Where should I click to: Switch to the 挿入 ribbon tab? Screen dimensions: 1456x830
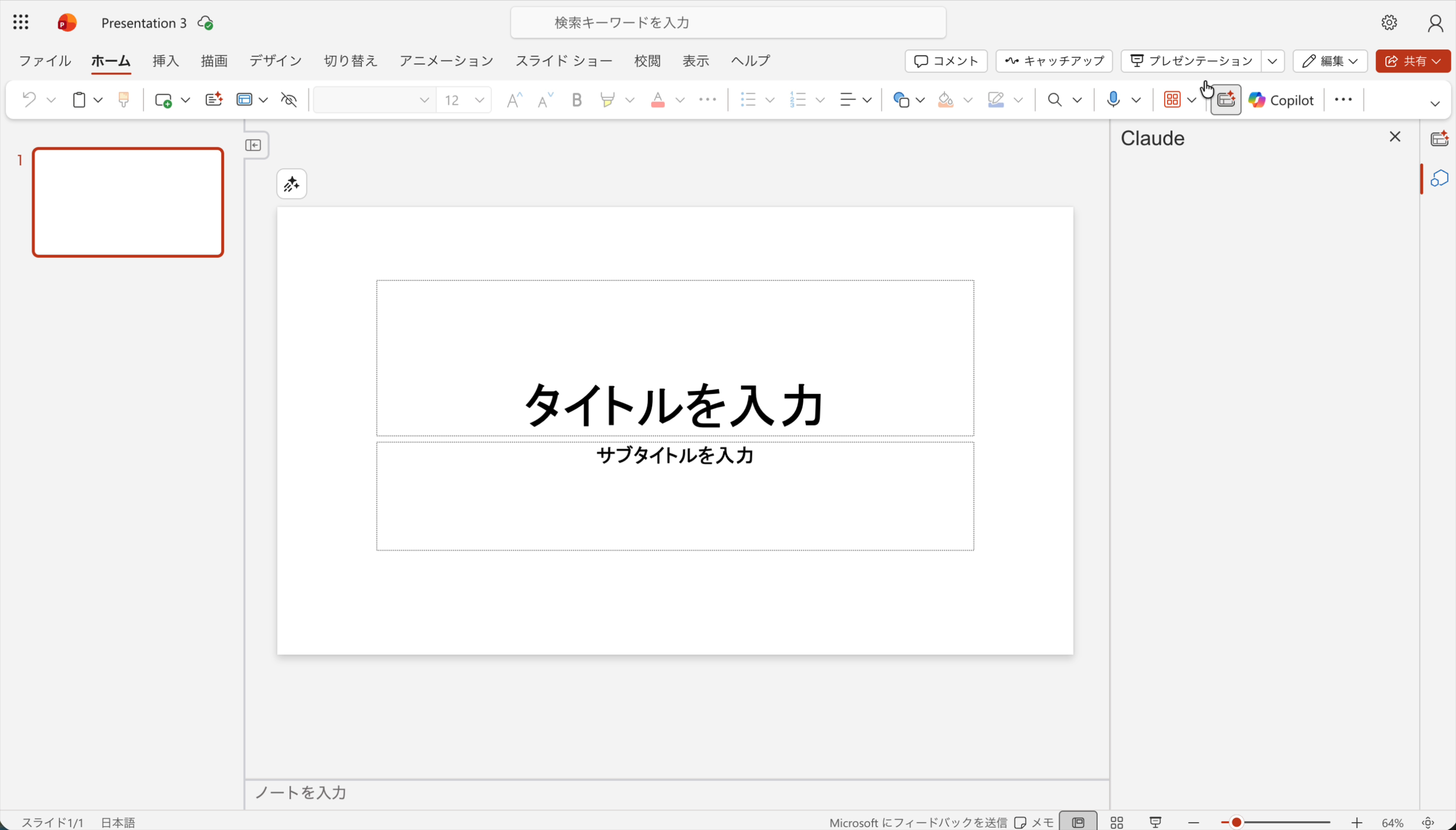coord(165,61)
